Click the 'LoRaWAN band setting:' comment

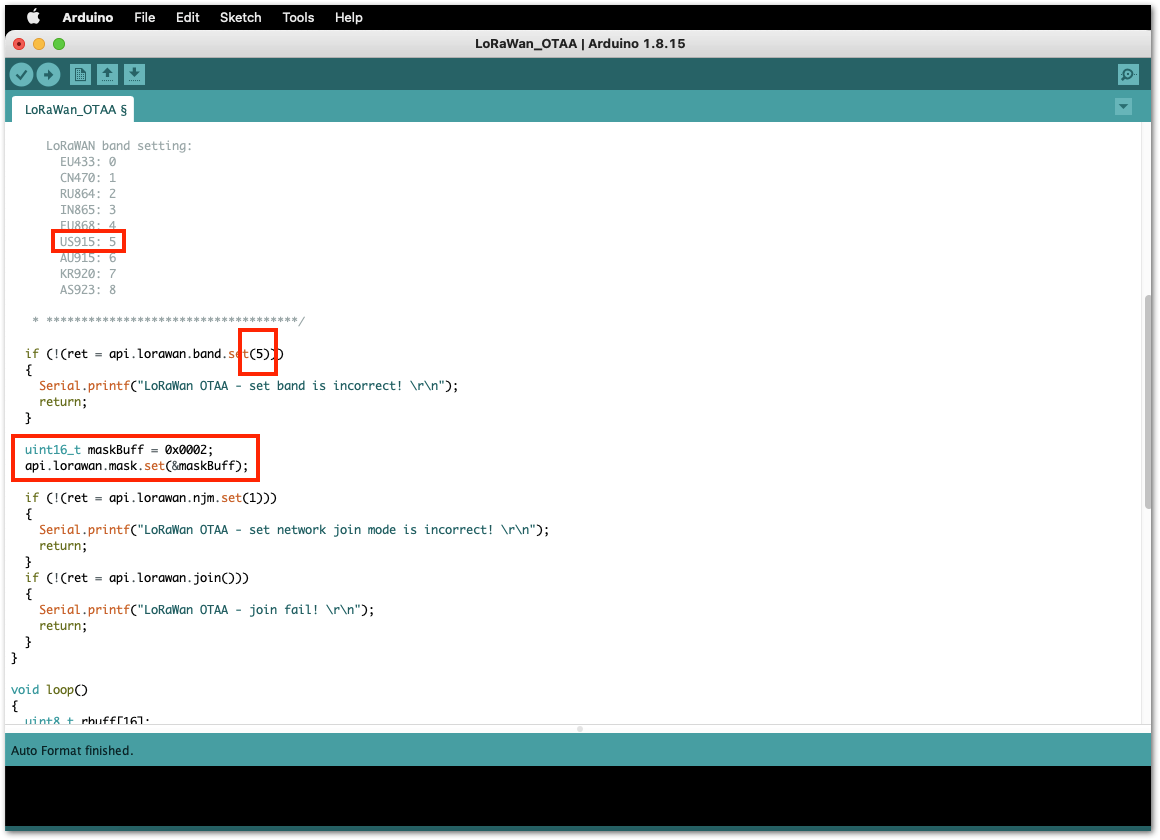pos(119,146)
